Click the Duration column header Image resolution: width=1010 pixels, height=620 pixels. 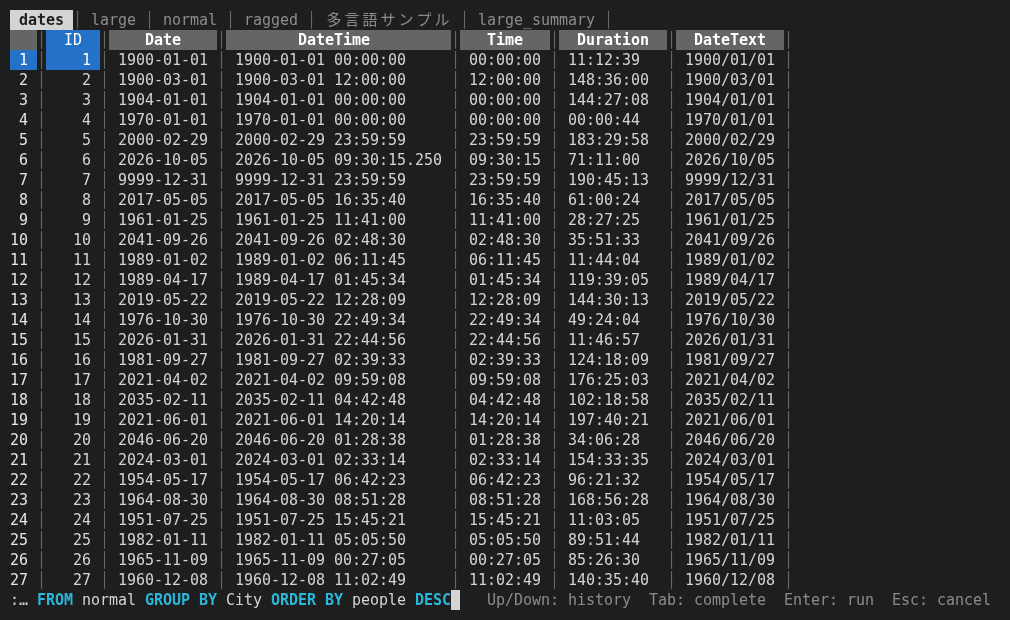pyautogui.click(x=613, y=40)
